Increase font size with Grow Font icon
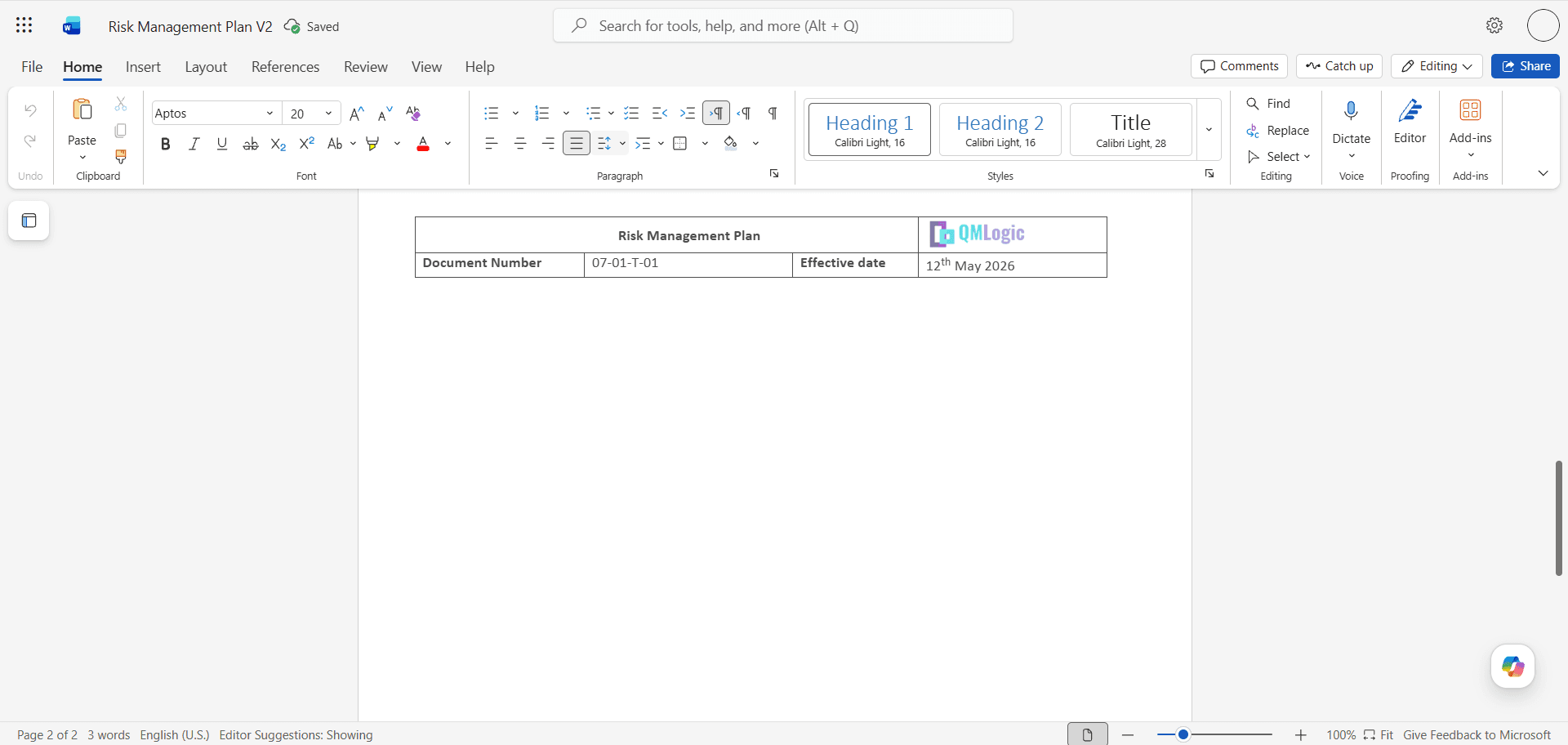1568x745 pixels. point(357,114)
